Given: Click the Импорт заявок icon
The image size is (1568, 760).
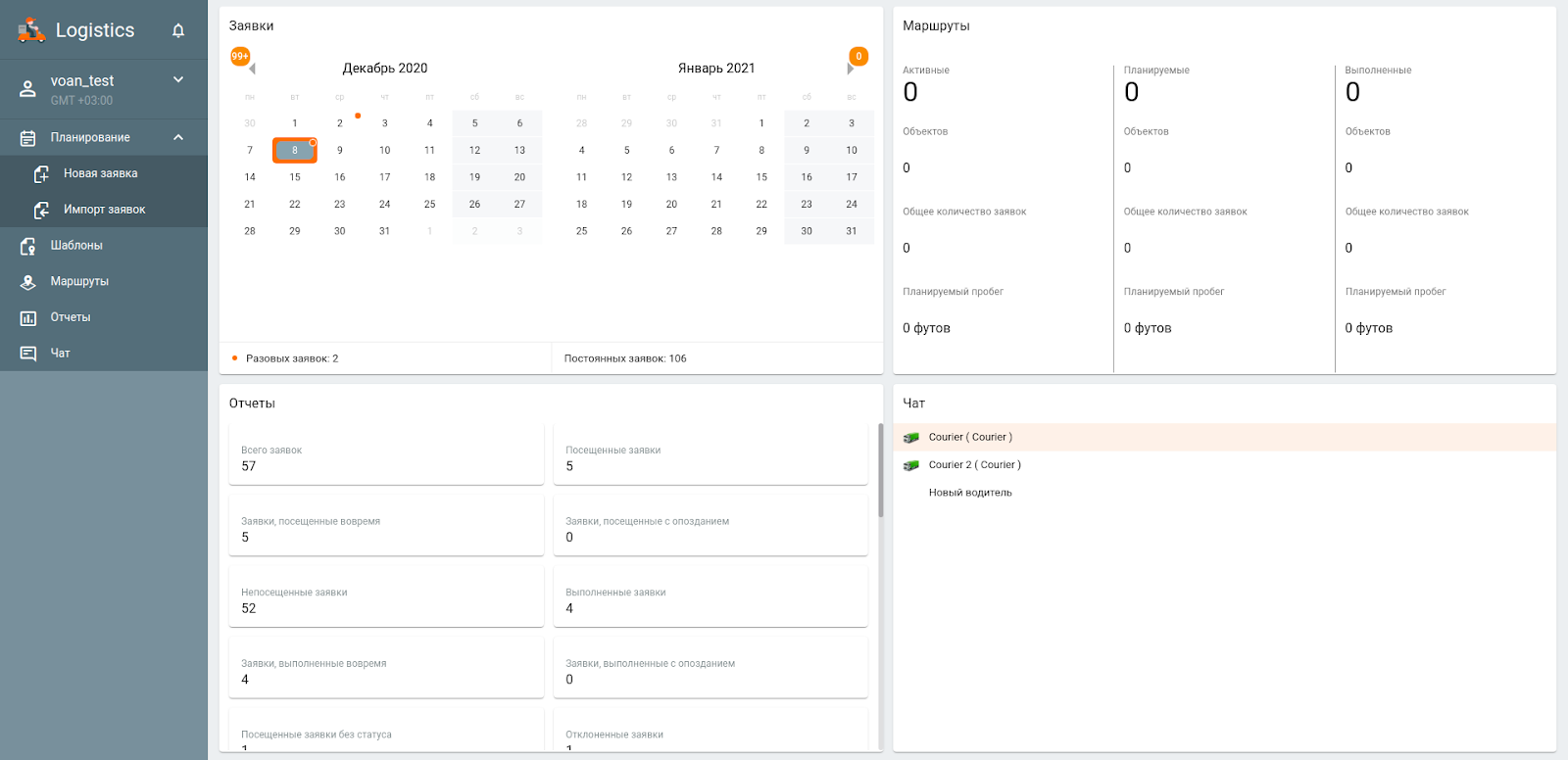Looking at the screenshot, I should tap(41, 210).
